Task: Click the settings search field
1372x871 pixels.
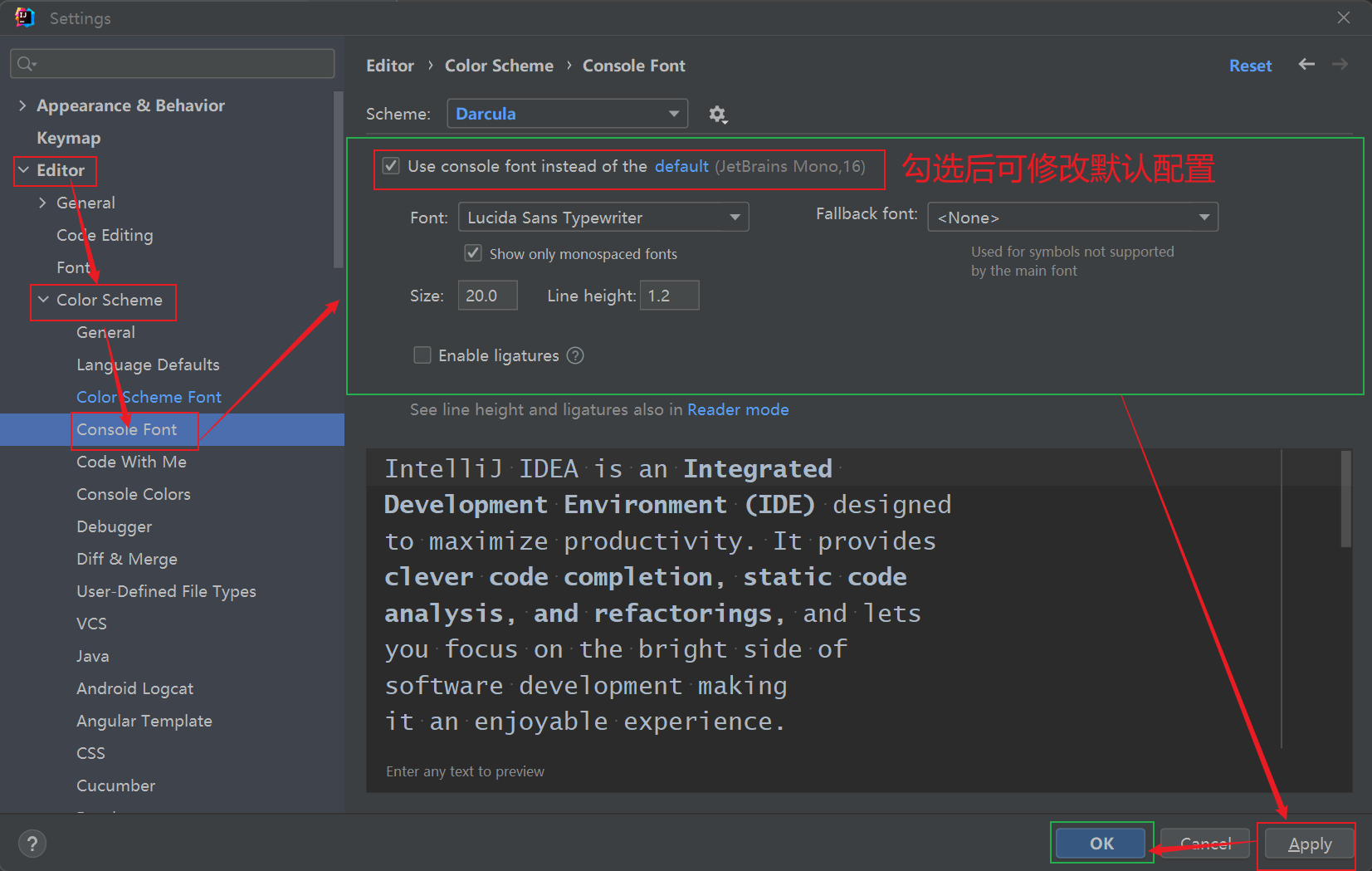Action: point(173,64)
